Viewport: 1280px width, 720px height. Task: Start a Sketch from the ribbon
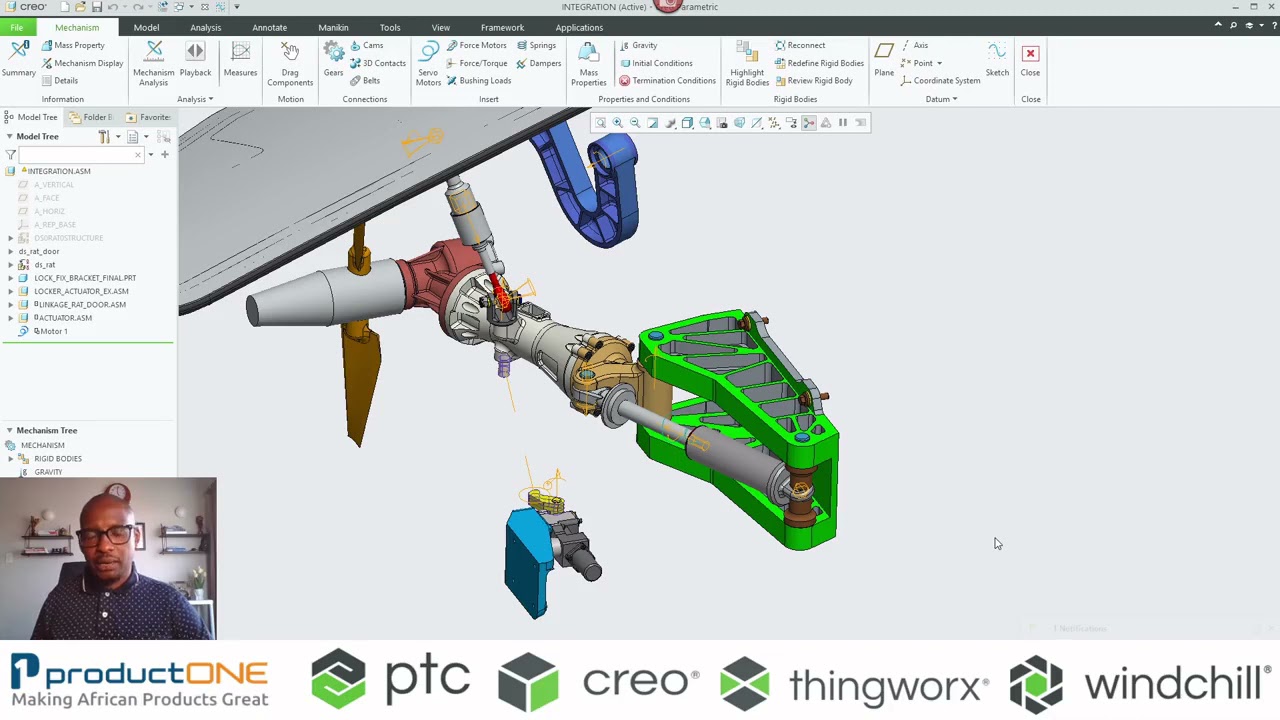tap(997, 60)
